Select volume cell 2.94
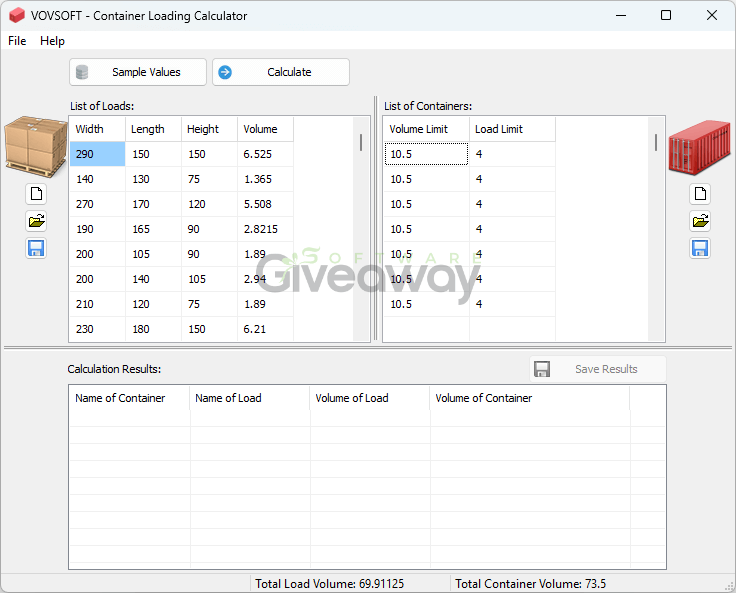Screen dimensions: 736x593 [265, 279]
